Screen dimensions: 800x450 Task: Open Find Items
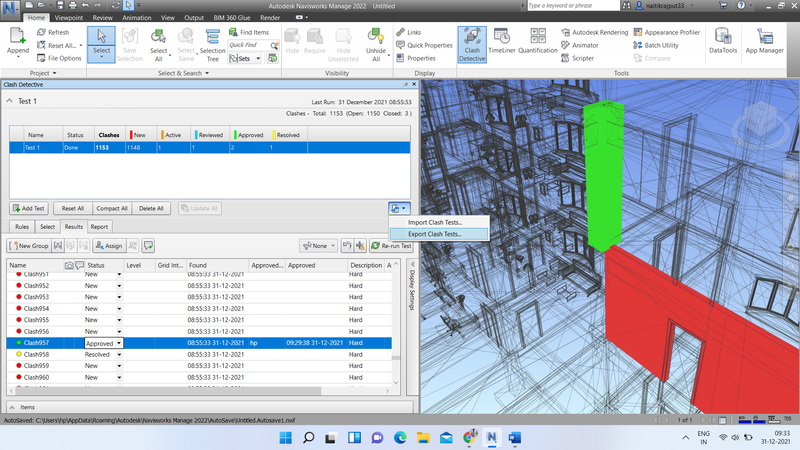[249, 32]
